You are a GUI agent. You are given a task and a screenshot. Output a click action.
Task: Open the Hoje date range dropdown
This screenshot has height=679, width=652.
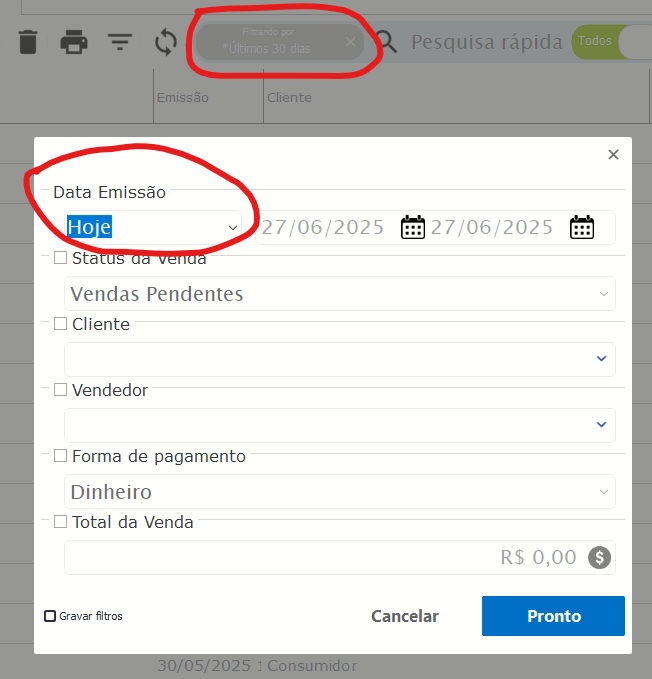point(153,227)
